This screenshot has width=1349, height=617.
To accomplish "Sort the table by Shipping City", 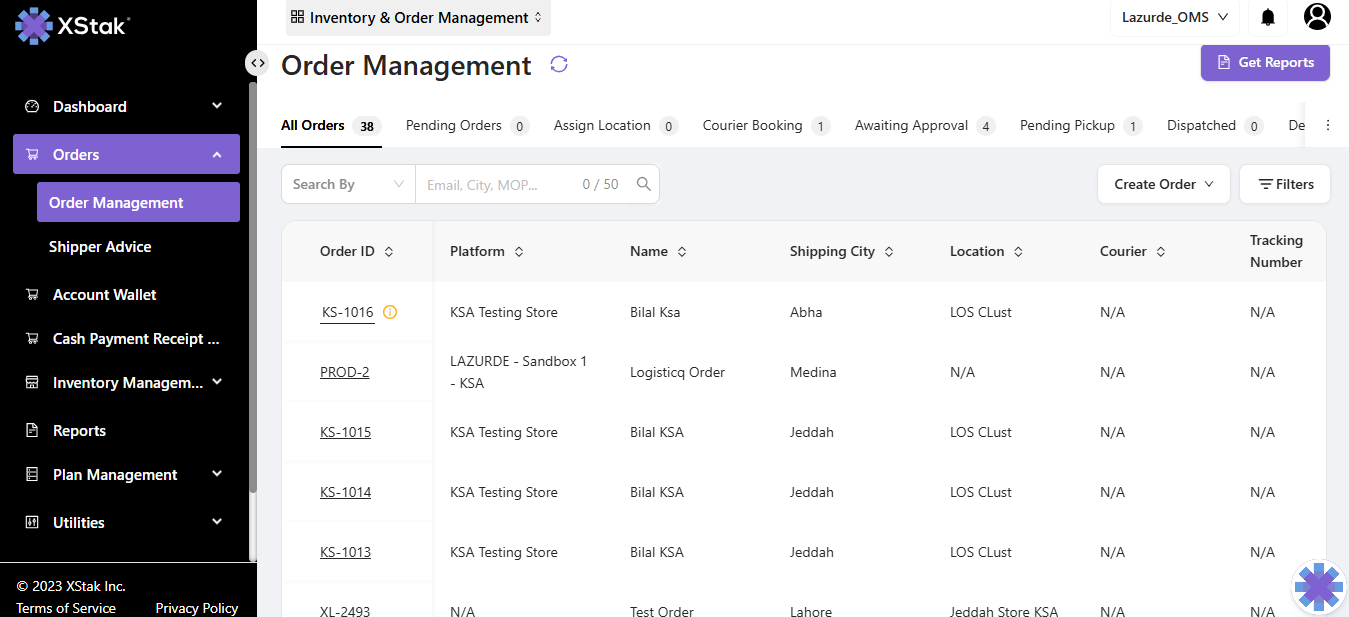I will click(x=889, y=252).
